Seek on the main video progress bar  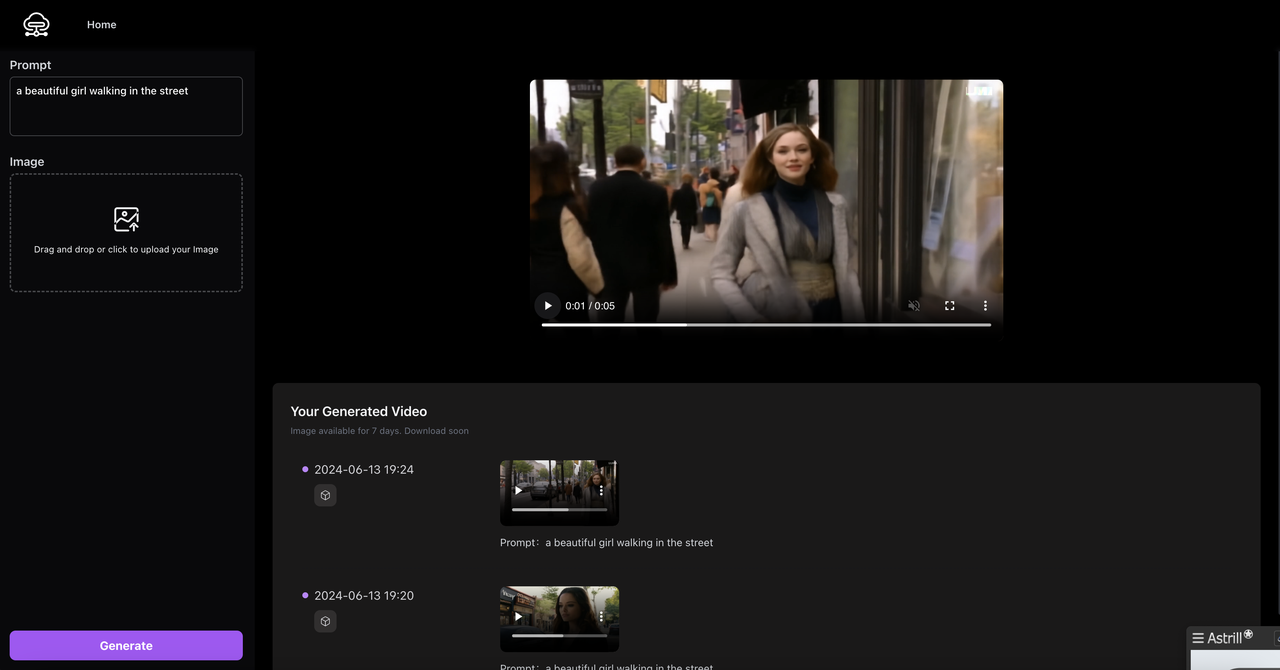click(x=766, y=324)
